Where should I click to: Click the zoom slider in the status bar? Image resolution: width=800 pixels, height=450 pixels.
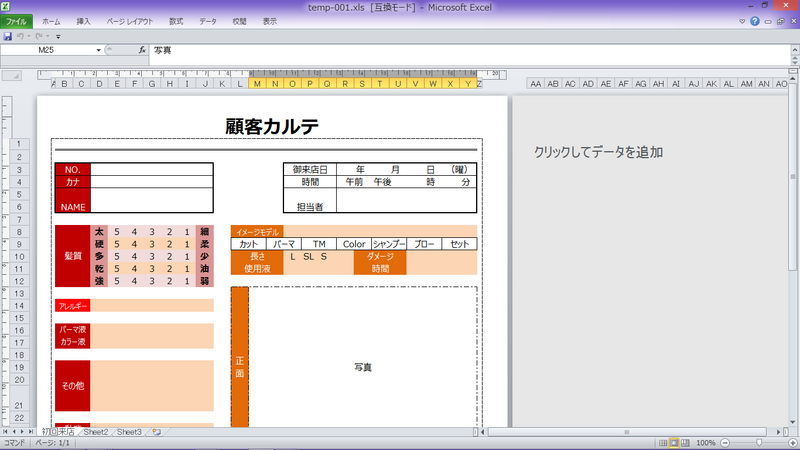click(757, 442)
